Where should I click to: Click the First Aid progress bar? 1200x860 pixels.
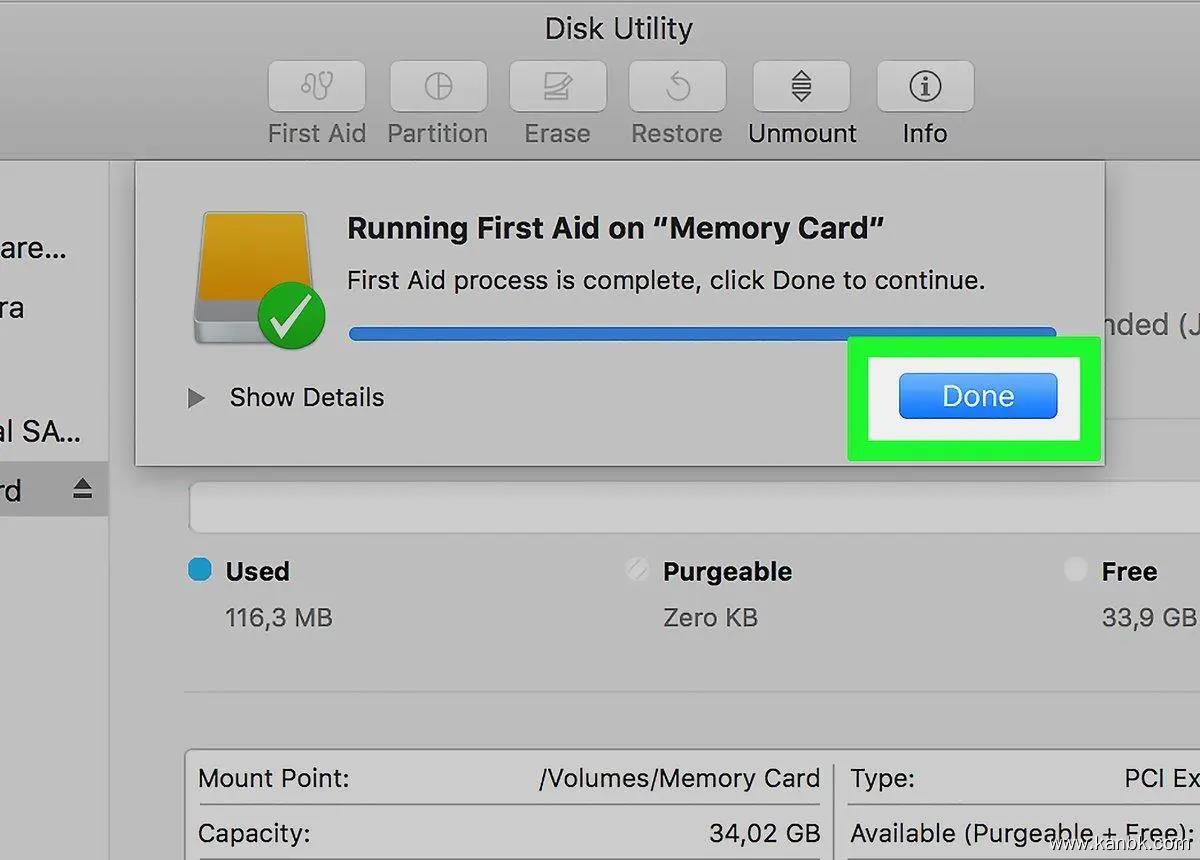pos(700,333)
